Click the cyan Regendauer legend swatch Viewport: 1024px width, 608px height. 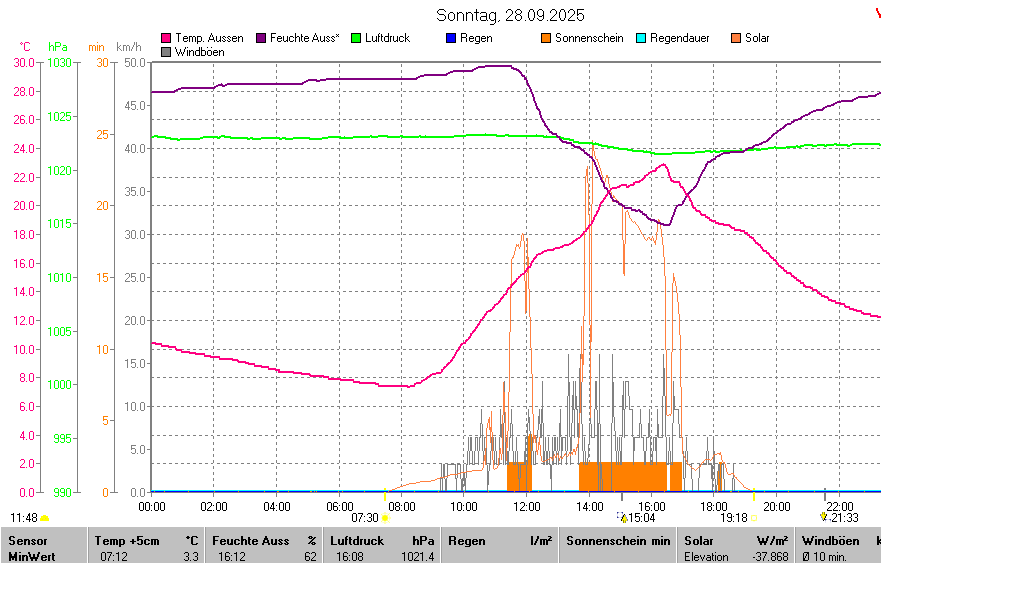click(x=641, y=38)
